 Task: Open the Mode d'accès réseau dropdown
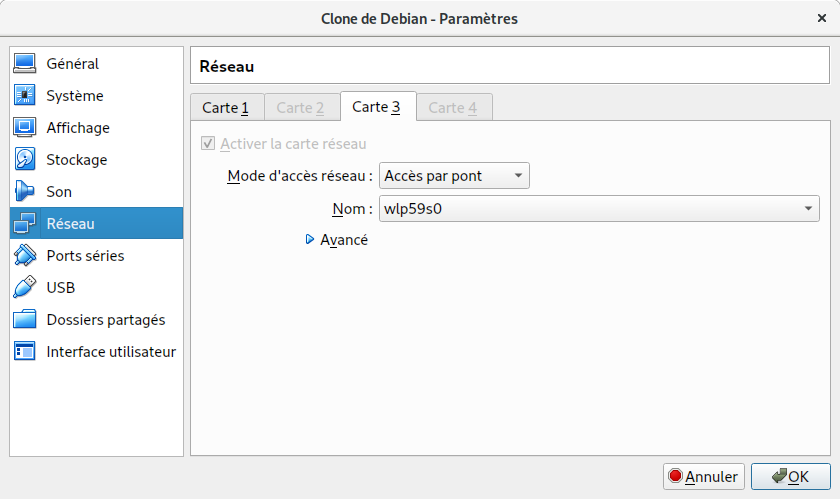point(454,176)
